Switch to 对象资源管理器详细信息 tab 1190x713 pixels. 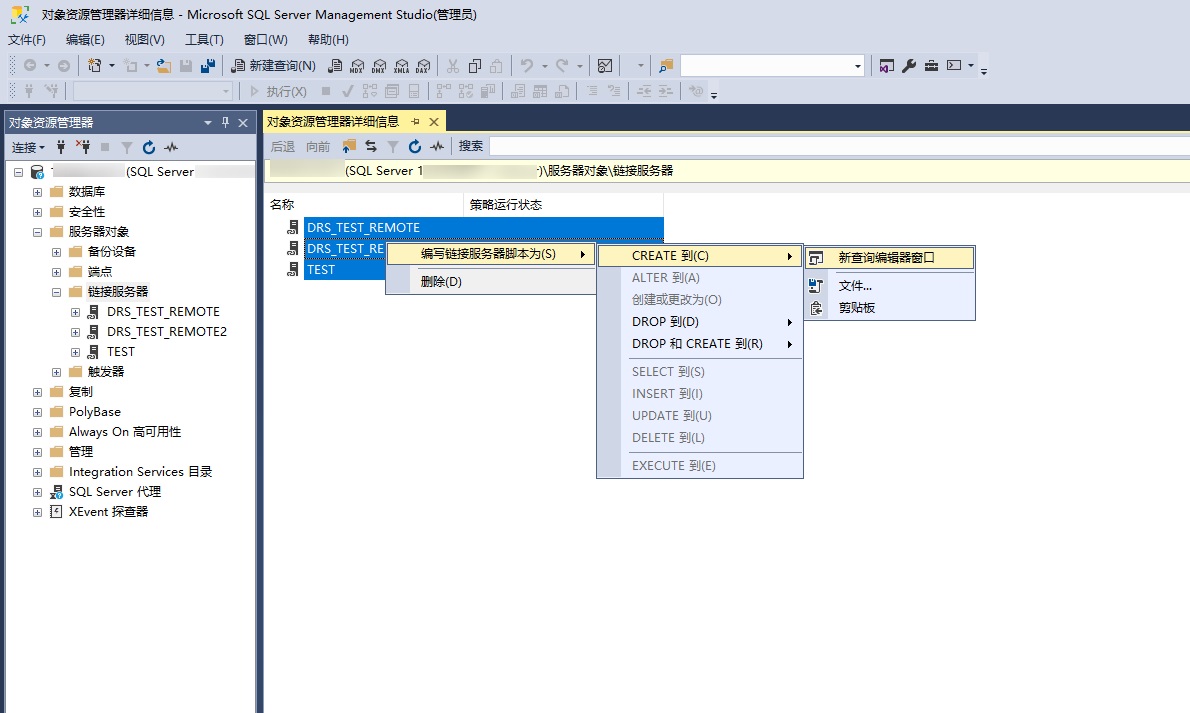pos(333,121)
